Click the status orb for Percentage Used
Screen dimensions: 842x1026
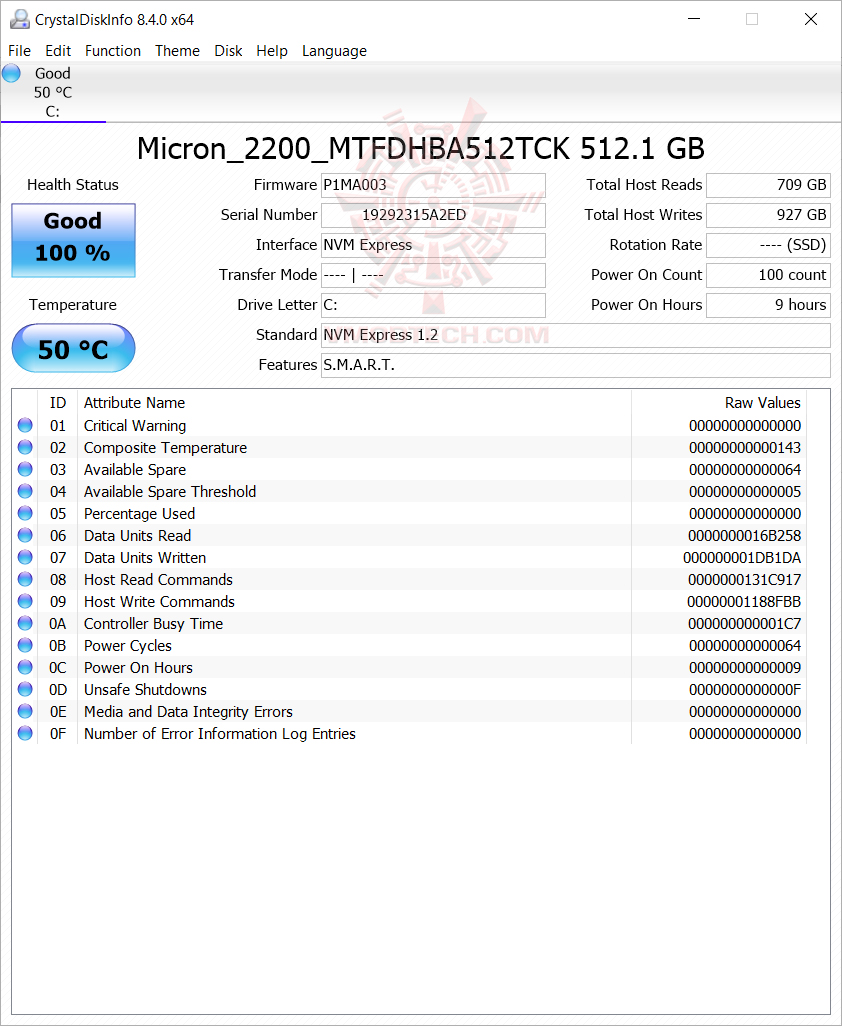coord(25,514)
